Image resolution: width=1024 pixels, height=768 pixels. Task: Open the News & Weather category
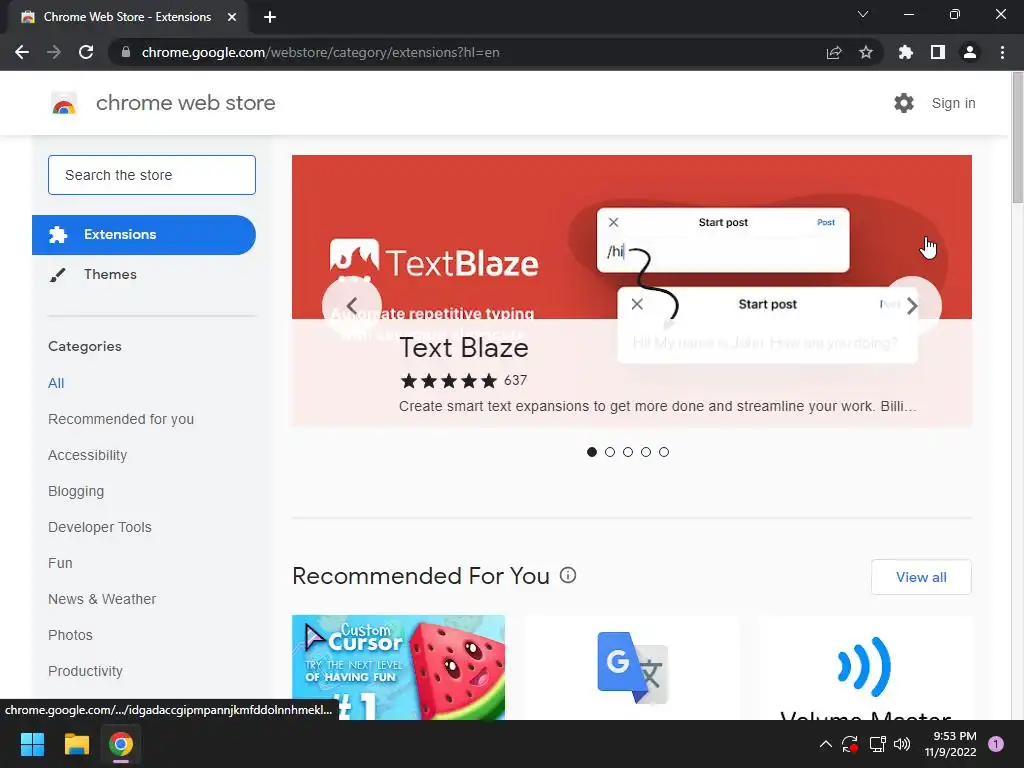coord(102,599)
